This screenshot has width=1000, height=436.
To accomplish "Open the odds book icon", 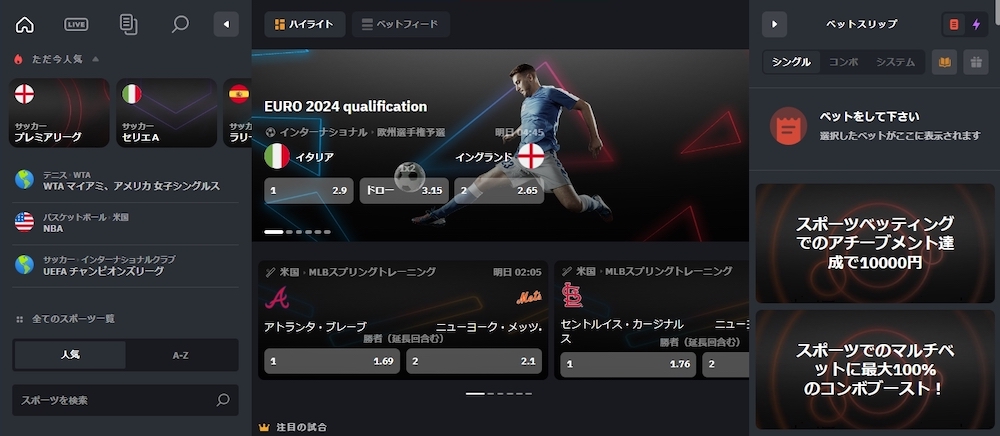I will pyautogui.click(x=945, y=62).
